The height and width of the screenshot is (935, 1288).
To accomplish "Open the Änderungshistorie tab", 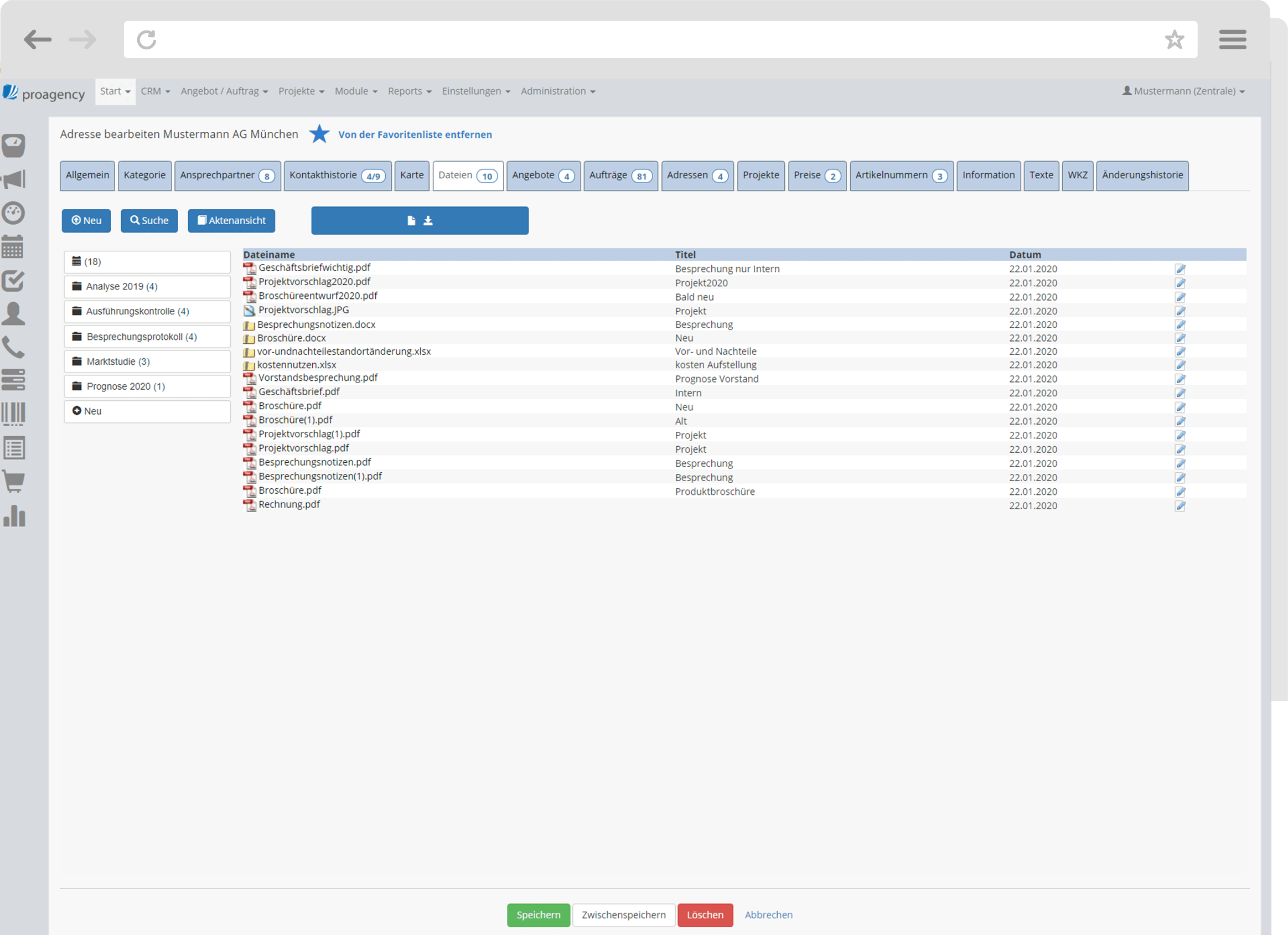I will pos(1141,175).
